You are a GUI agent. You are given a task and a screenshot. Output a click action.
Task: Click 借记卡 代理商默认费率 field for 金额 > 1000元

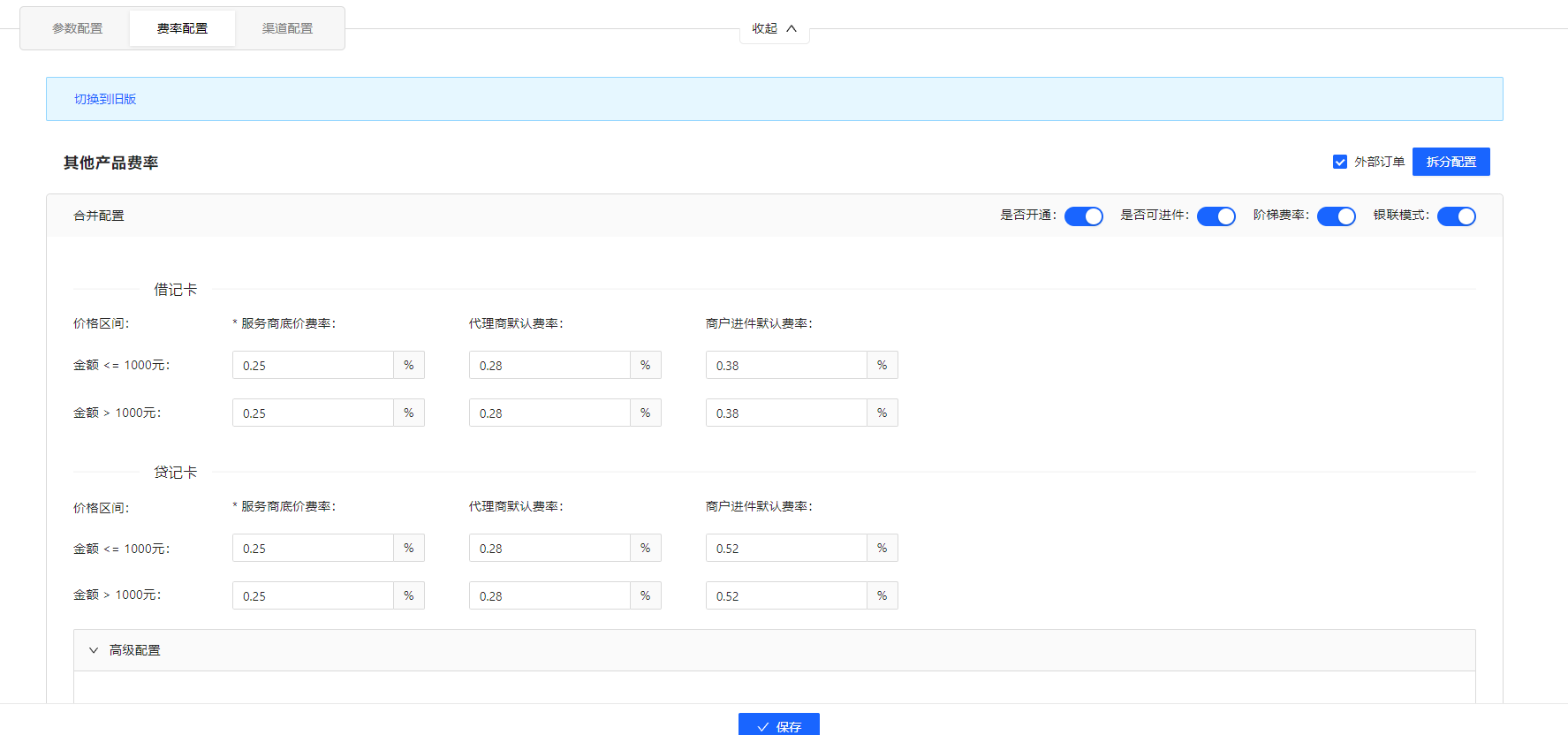point(549,413)
